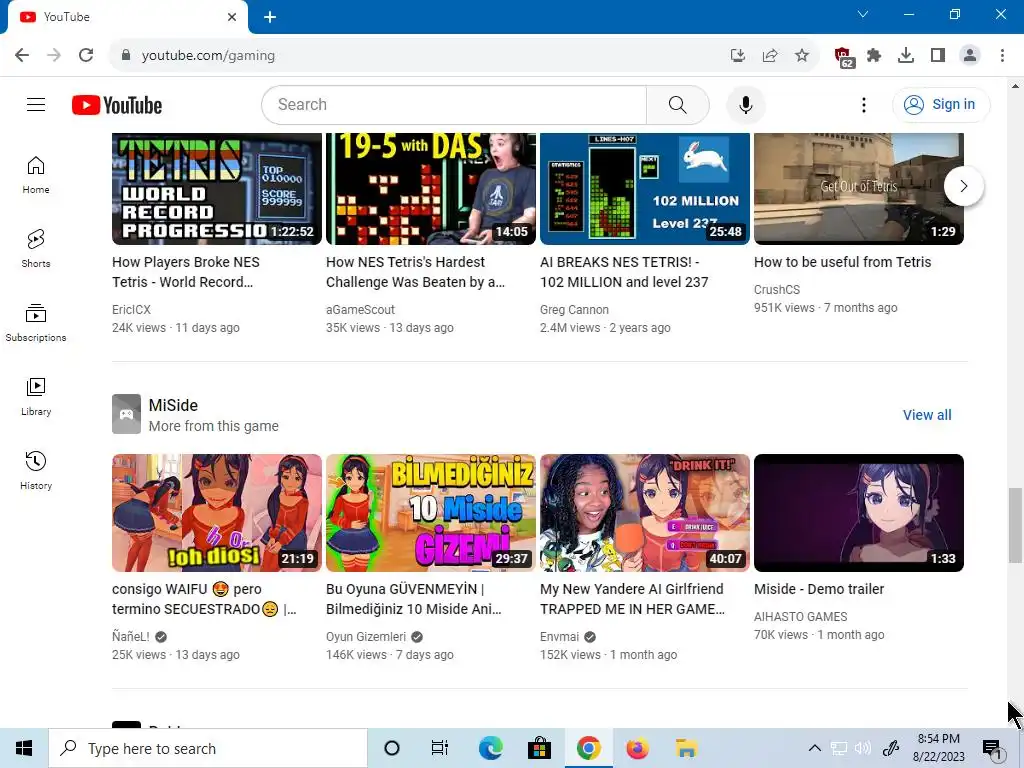Open 'How Players Broke NES Tetris' title
The image size is (1024, 768).
tap(186, 272)
